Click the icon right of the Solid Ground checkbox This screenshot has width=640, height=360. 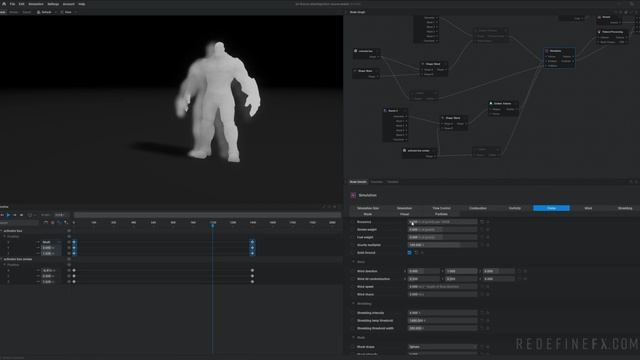[416, 253]
